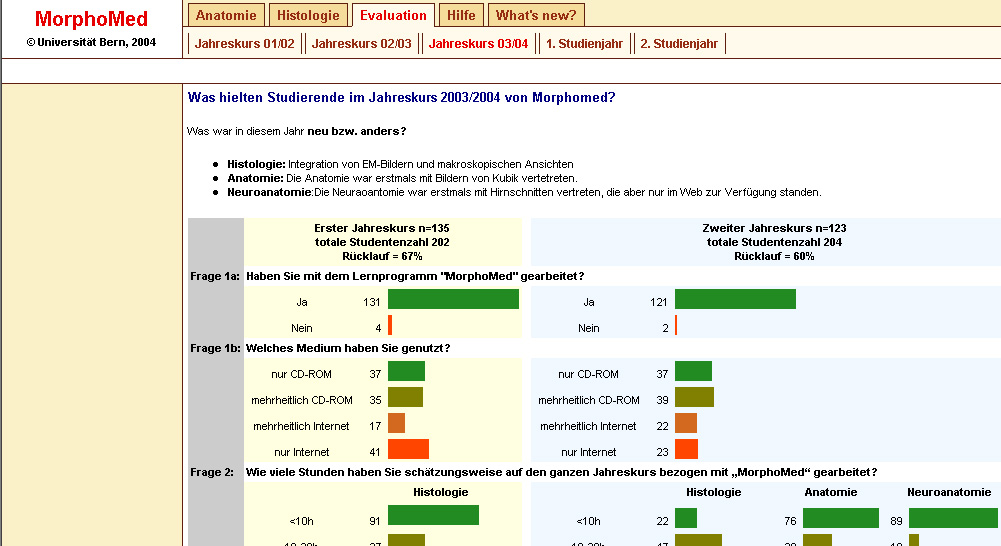Select the Anatomie bullet about Kubik
Image resolution: width=1001 pixels, height=546 pixels.
(402, 178)
